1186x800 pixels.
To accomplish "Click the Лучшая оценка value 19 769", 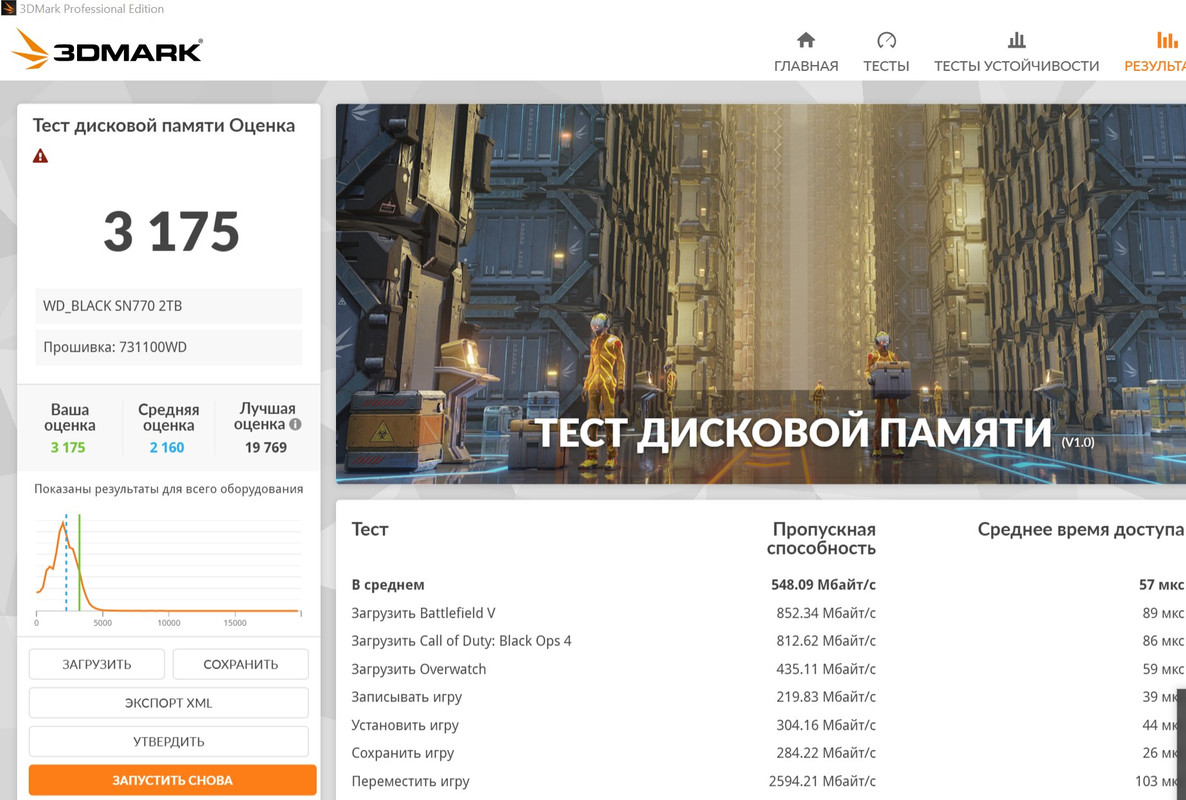I will pos(265,448).
